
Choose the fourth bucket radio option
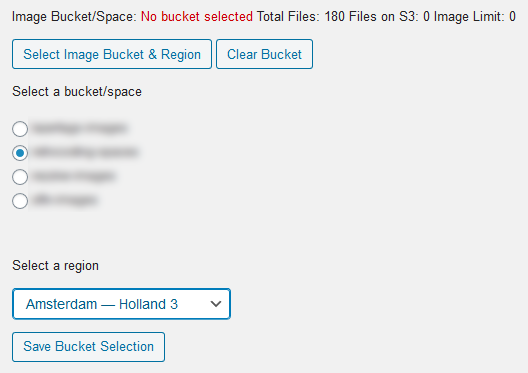tap(20, 201)
